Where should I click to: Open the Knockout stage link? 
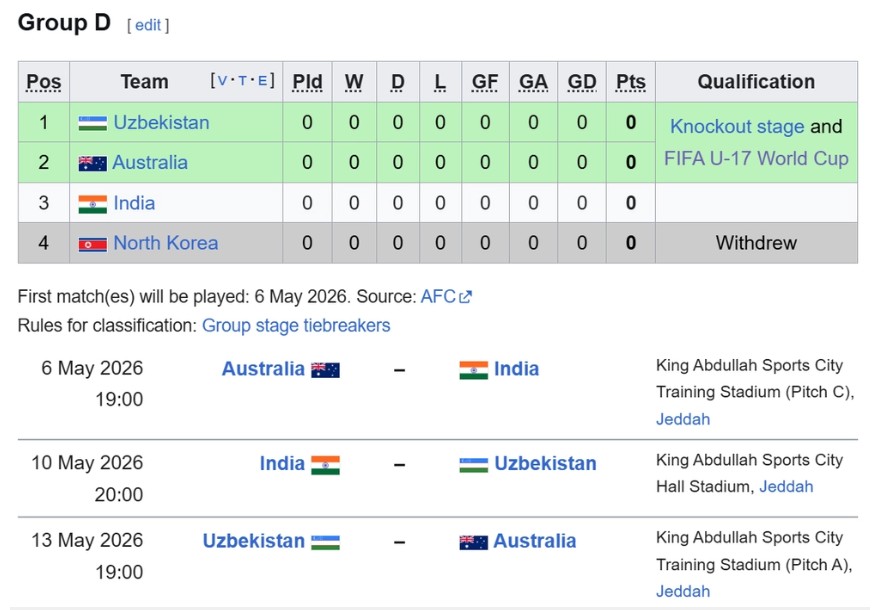(737, 127)
